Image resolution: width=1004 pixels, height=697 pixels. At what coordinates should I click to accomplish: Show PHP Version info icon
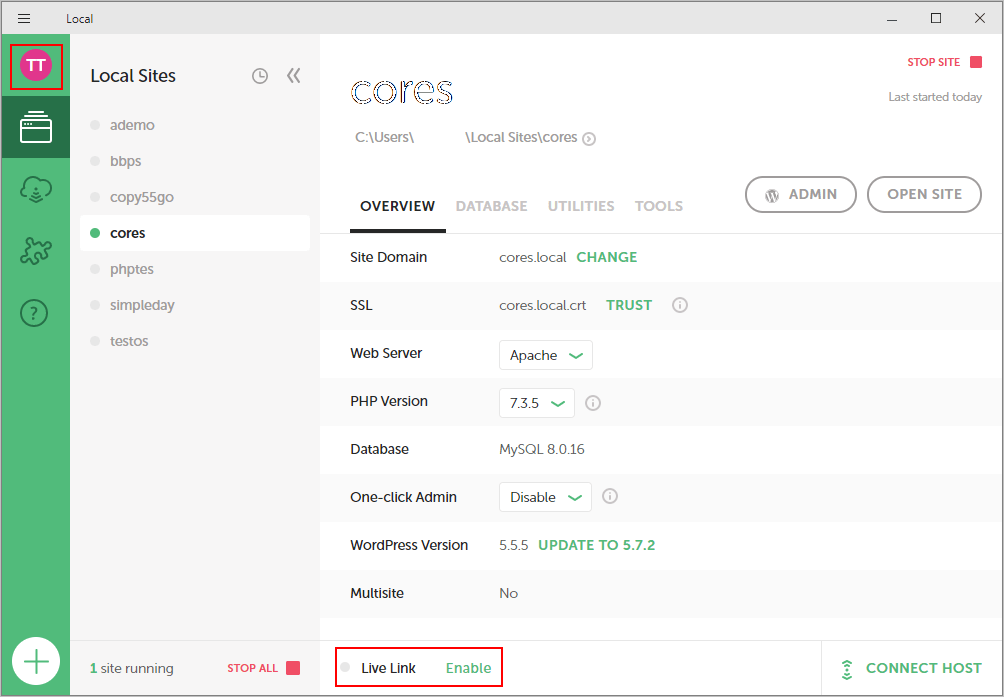point(593,403)
